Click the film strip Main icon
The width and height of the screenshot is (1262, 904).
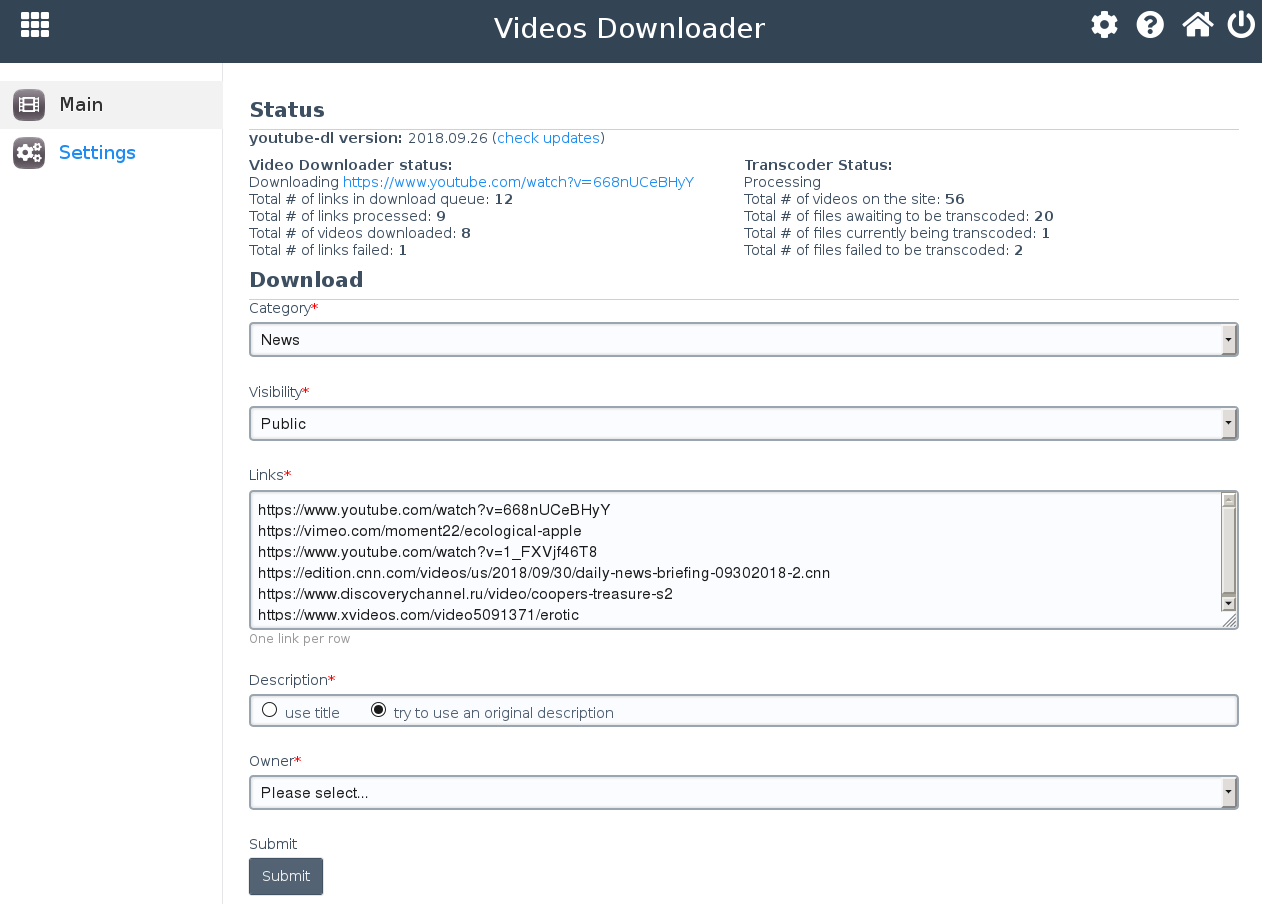pyautogui.click(x=29, y=105)
